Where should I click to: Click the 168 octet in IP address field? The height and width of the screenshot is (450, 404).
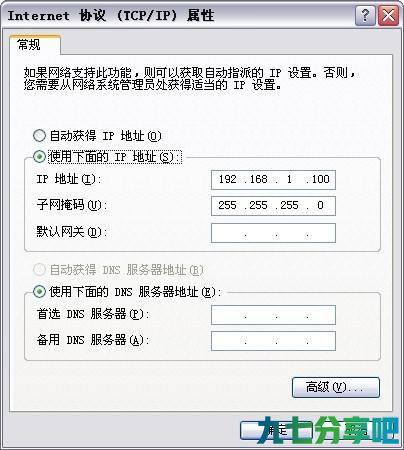pyautogui.click(x=259, y=179)
